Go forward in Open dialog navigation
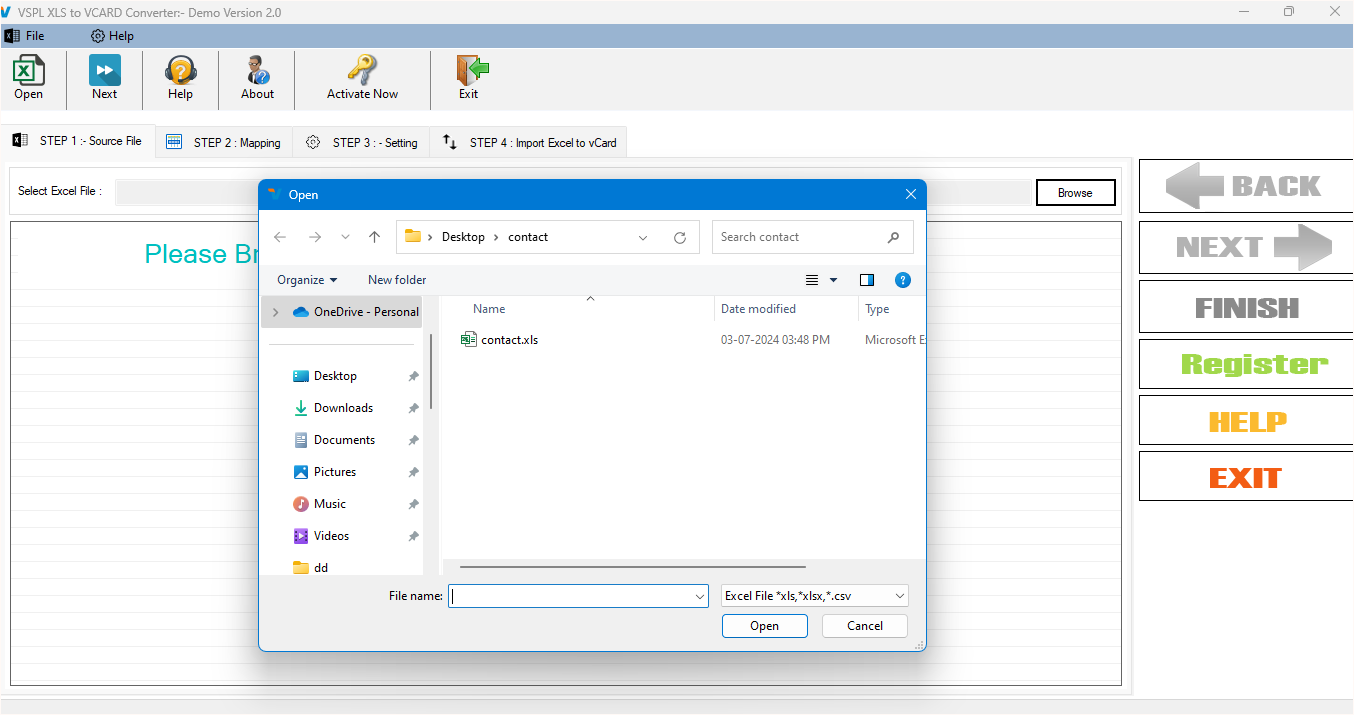The image size is (1354, 715). pos(315,237)
